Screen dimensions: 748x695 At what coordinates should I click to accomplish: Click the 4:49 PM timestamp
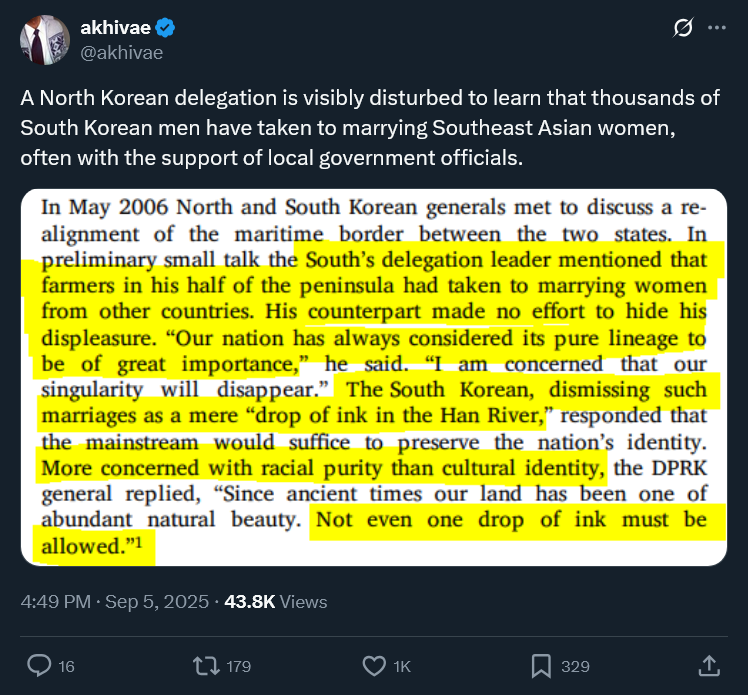pos(57,602)
